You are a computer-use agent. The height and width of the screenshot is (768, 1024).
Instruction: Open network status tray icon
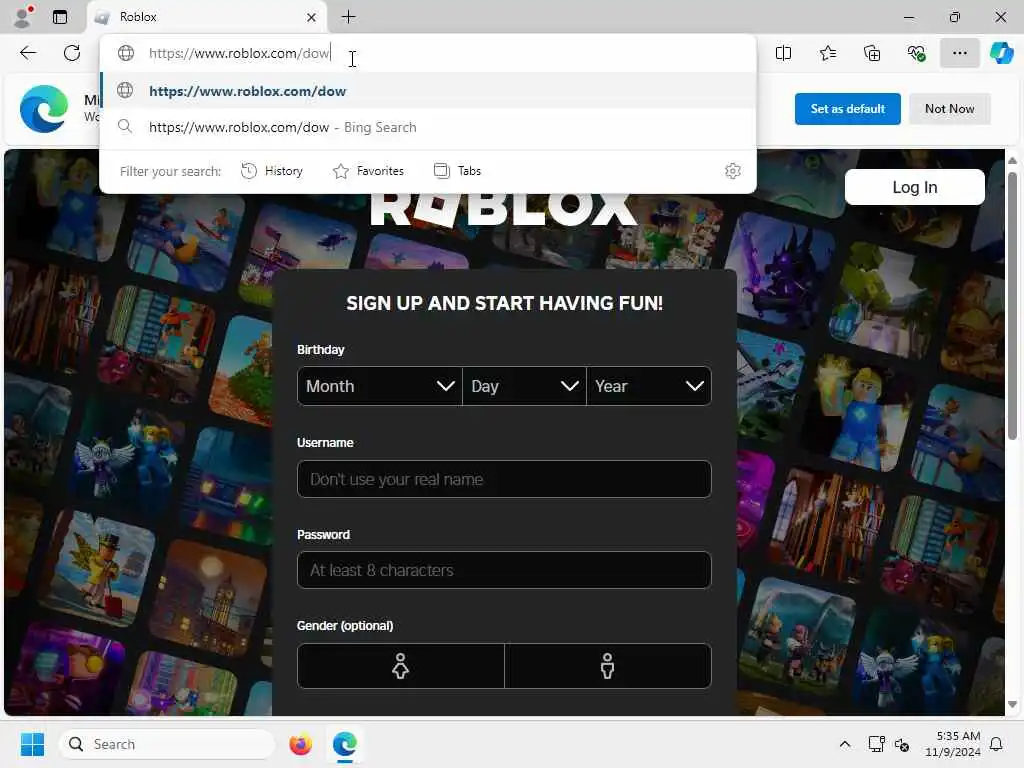coord(876,744)
